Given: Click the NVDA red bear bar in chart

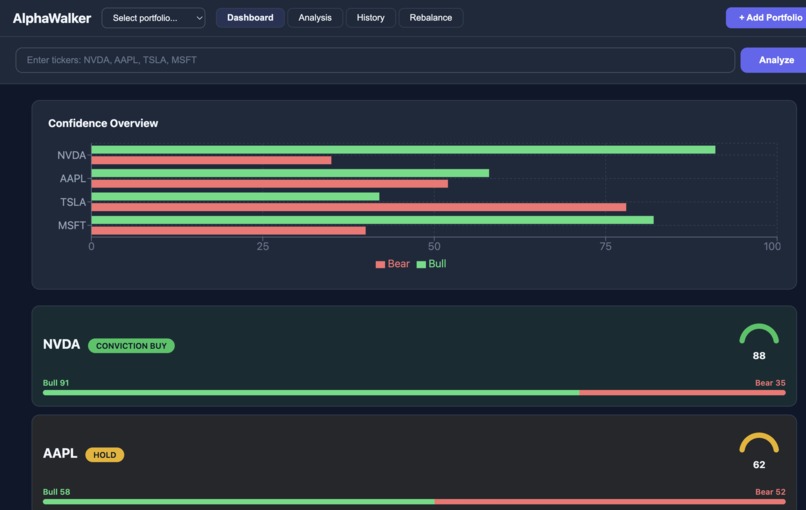Looking at the screenshot, I should tap(211, 160).
